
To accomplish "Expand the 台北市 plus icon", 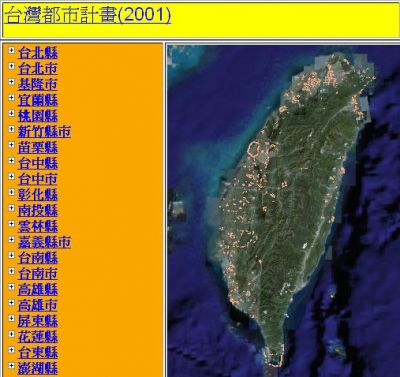I will 12,66.
